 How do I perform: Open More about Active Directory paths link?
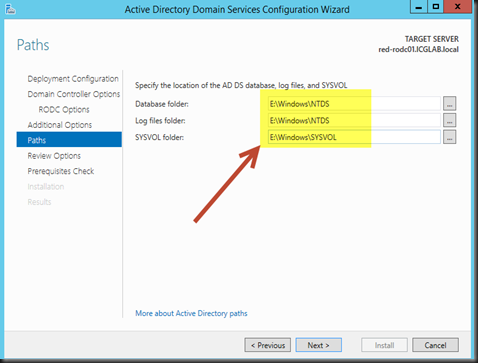pyautogui.click(x=191, y=313)
